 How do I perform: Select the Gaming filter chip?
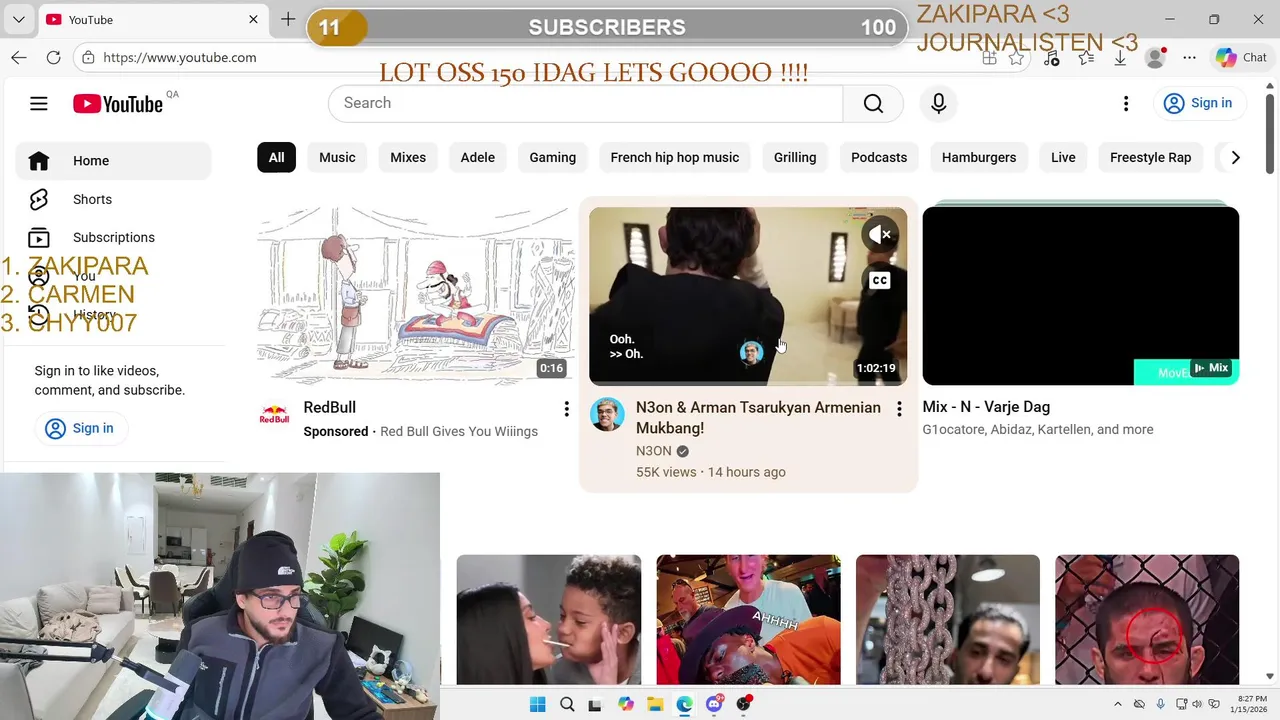point(552,157)
